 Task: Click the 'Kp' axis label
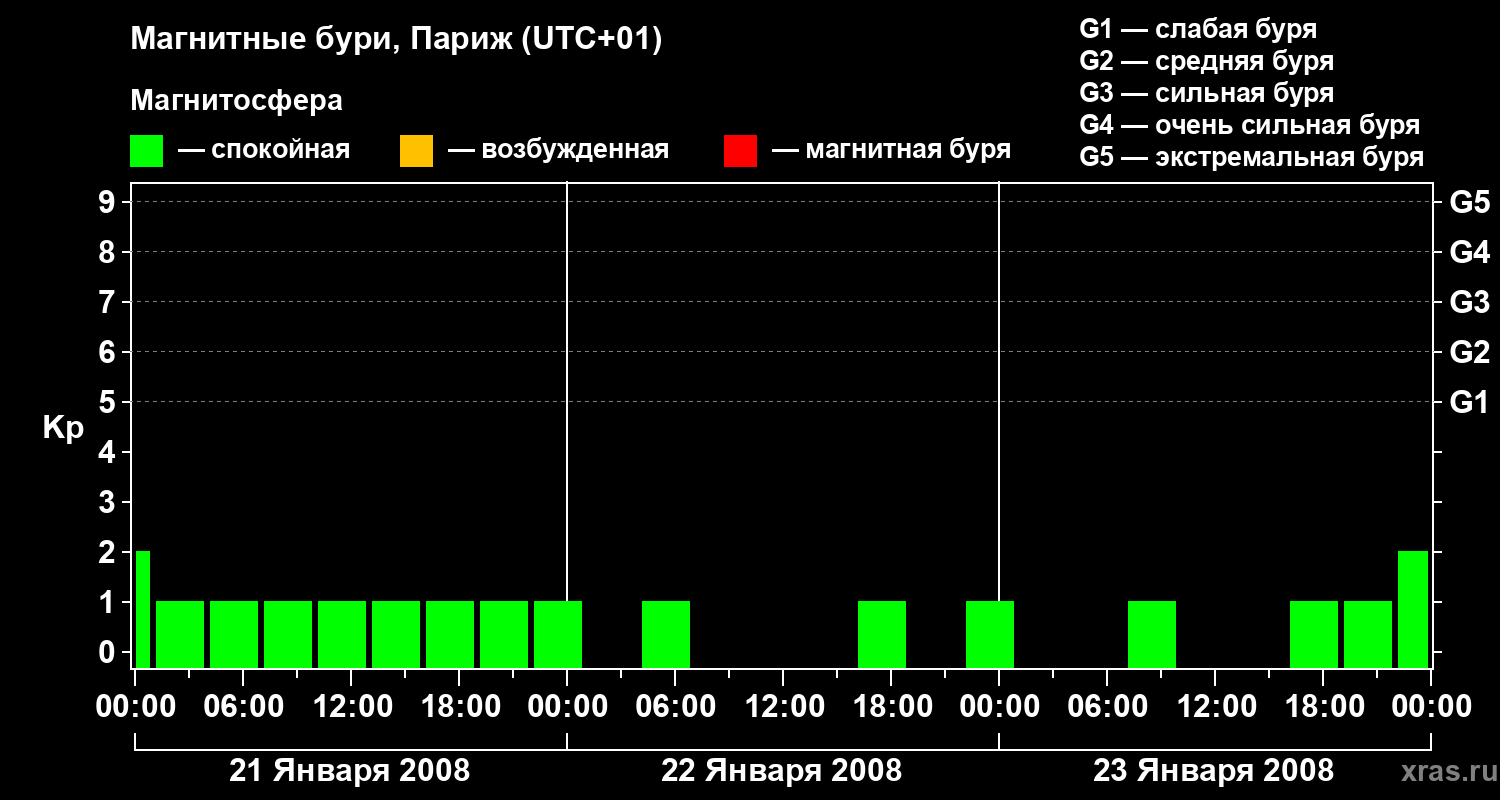(x=62, y=428)
